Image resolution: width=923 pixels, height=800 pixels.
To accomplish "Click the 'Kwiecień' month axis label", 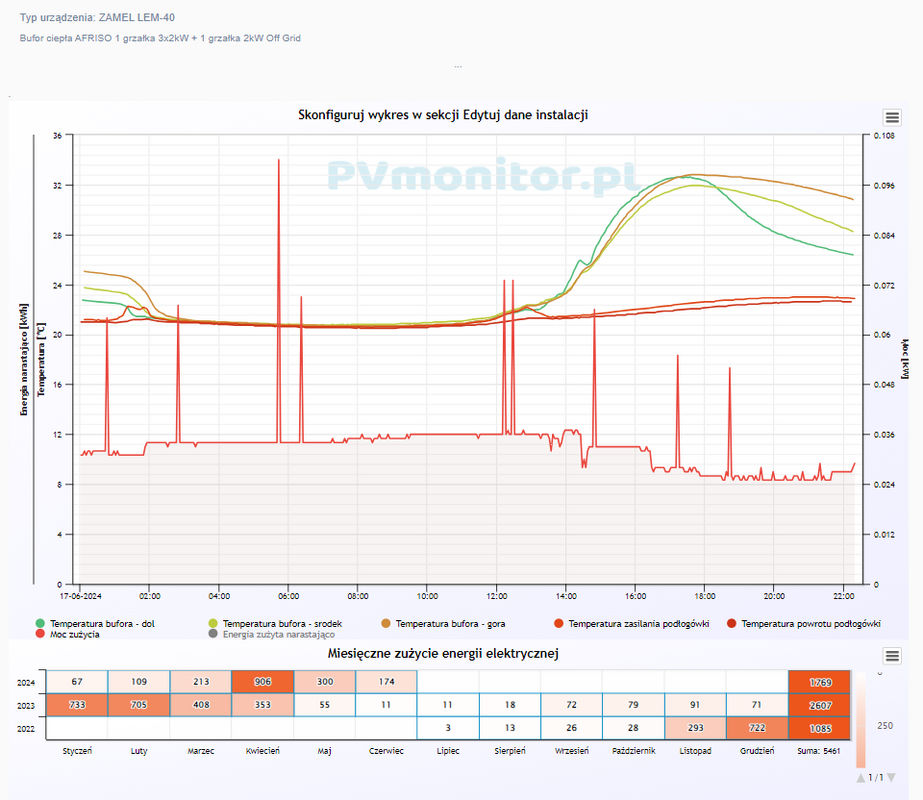I will click(262, 750).
